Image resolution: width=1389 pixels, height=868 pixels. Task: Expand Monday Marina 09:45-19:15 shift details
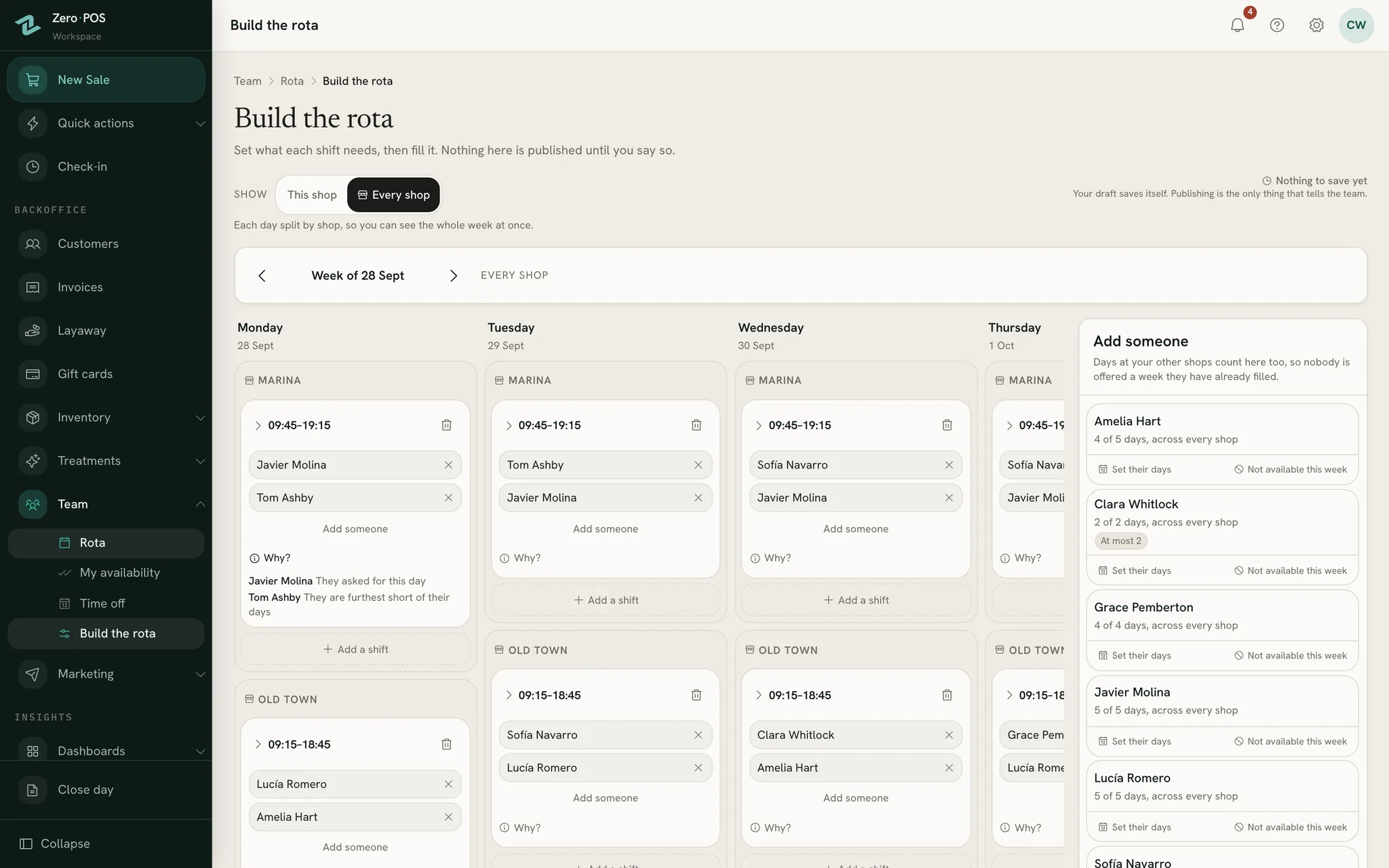click(x=258, y=425)
